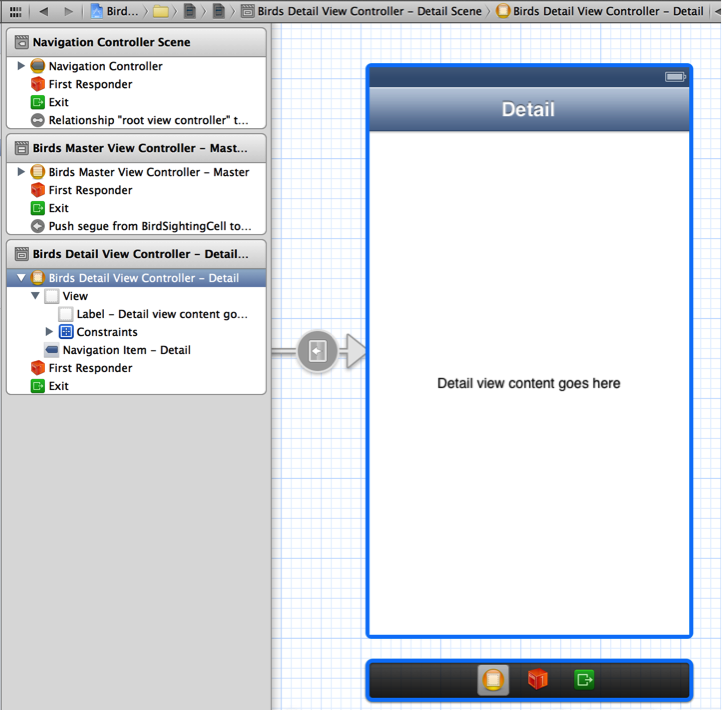Open the related files grid icon in jump bar

pyautogui.click(x=15, y=11)
